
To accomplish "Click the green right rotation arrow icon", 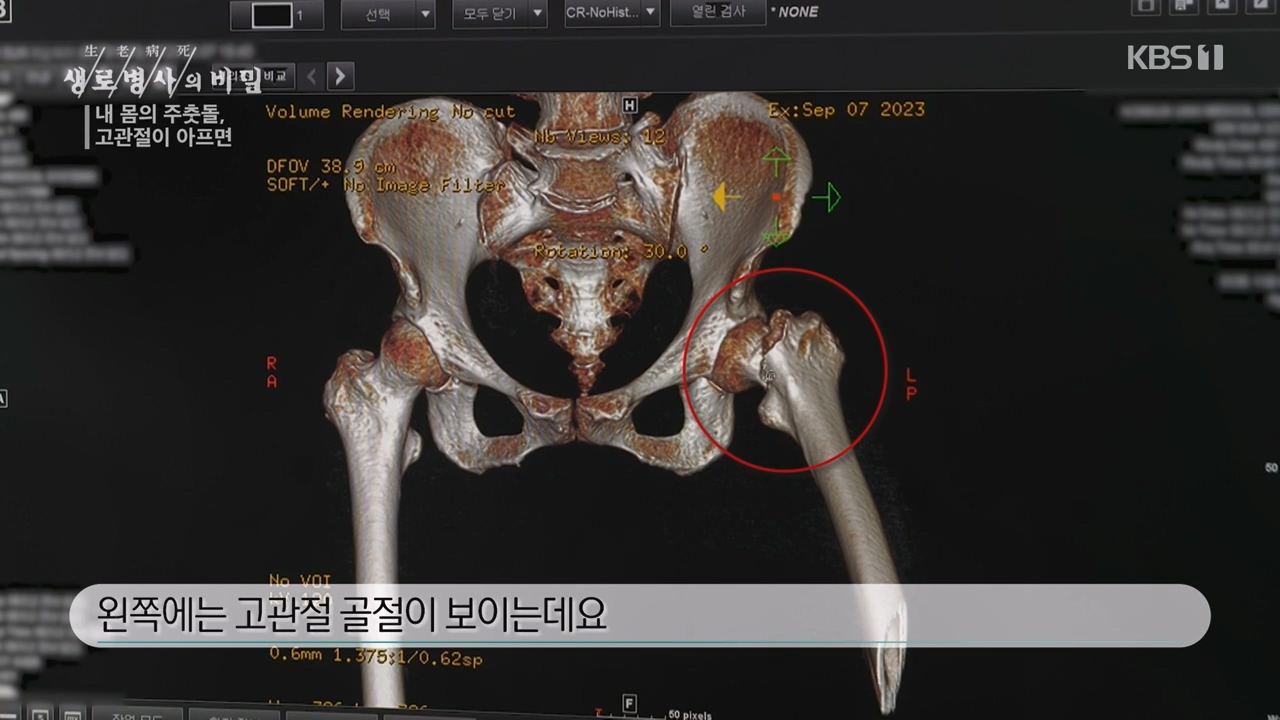I will 828,197.
